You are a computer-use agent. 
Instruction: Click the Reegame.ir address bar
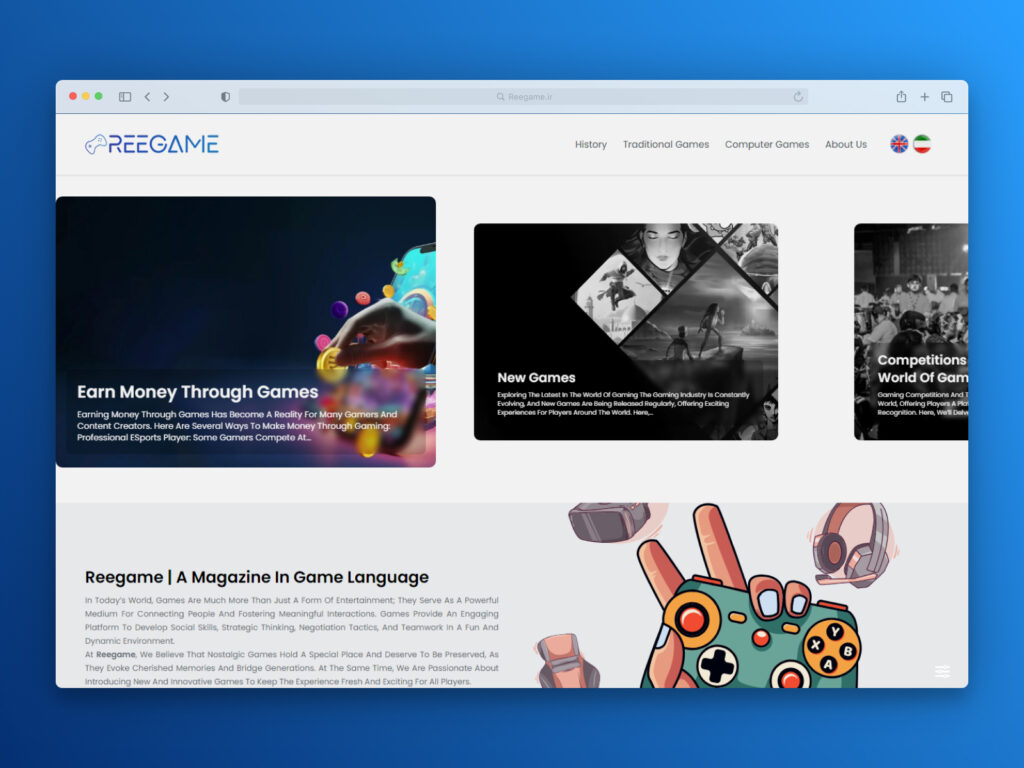pos(523,97)
